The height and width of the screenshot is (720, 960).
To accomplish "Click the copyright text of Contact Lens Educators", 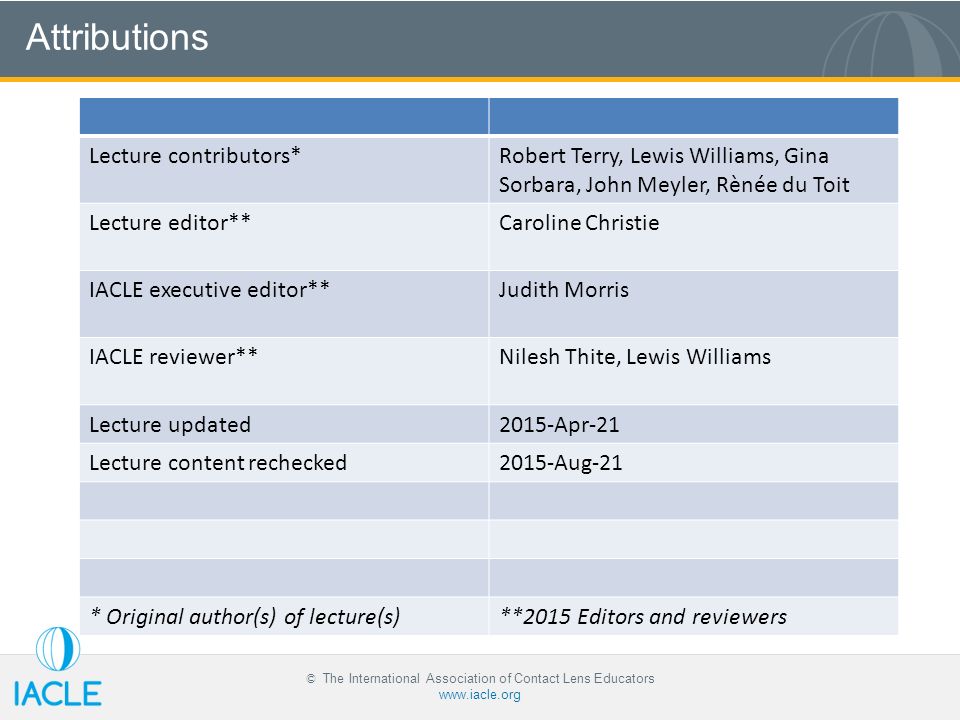I will point(480,678).
